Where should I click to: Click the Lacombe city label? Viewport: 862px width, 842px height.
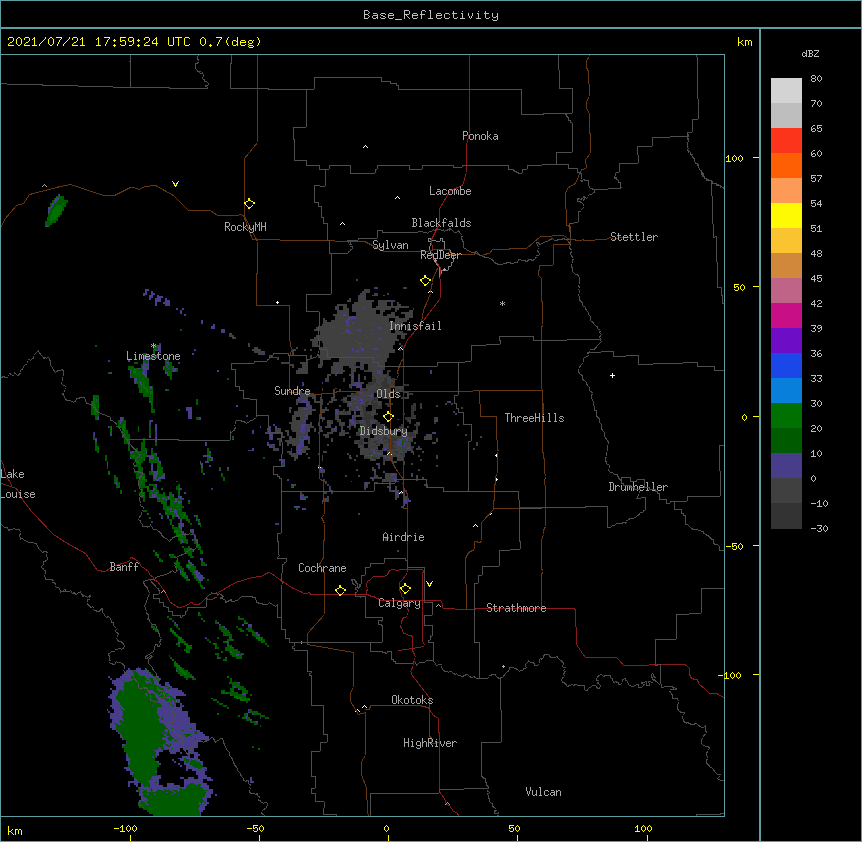click(450, 191)
